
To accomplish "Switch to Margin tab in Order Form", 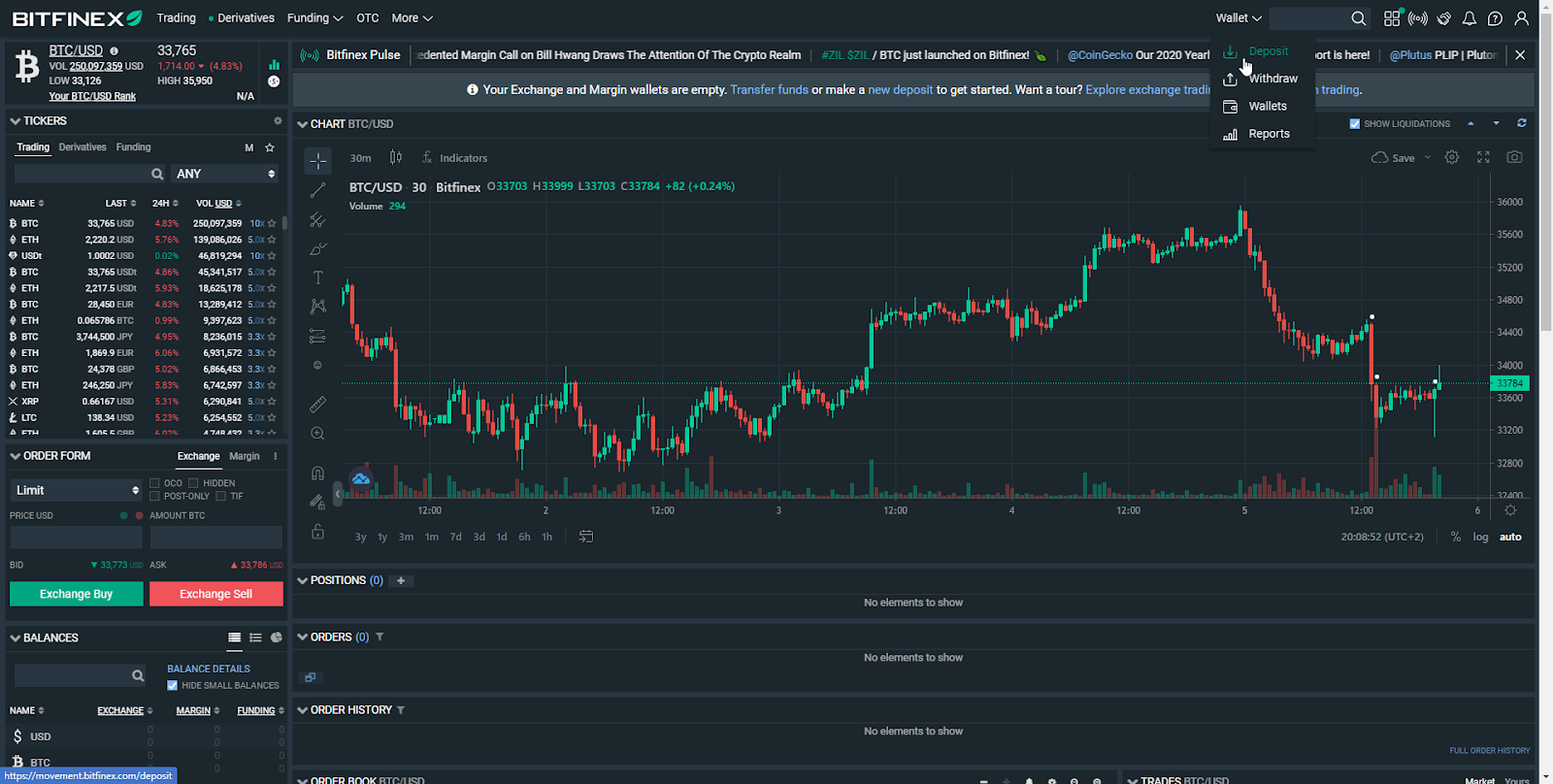I will [245, 456].
